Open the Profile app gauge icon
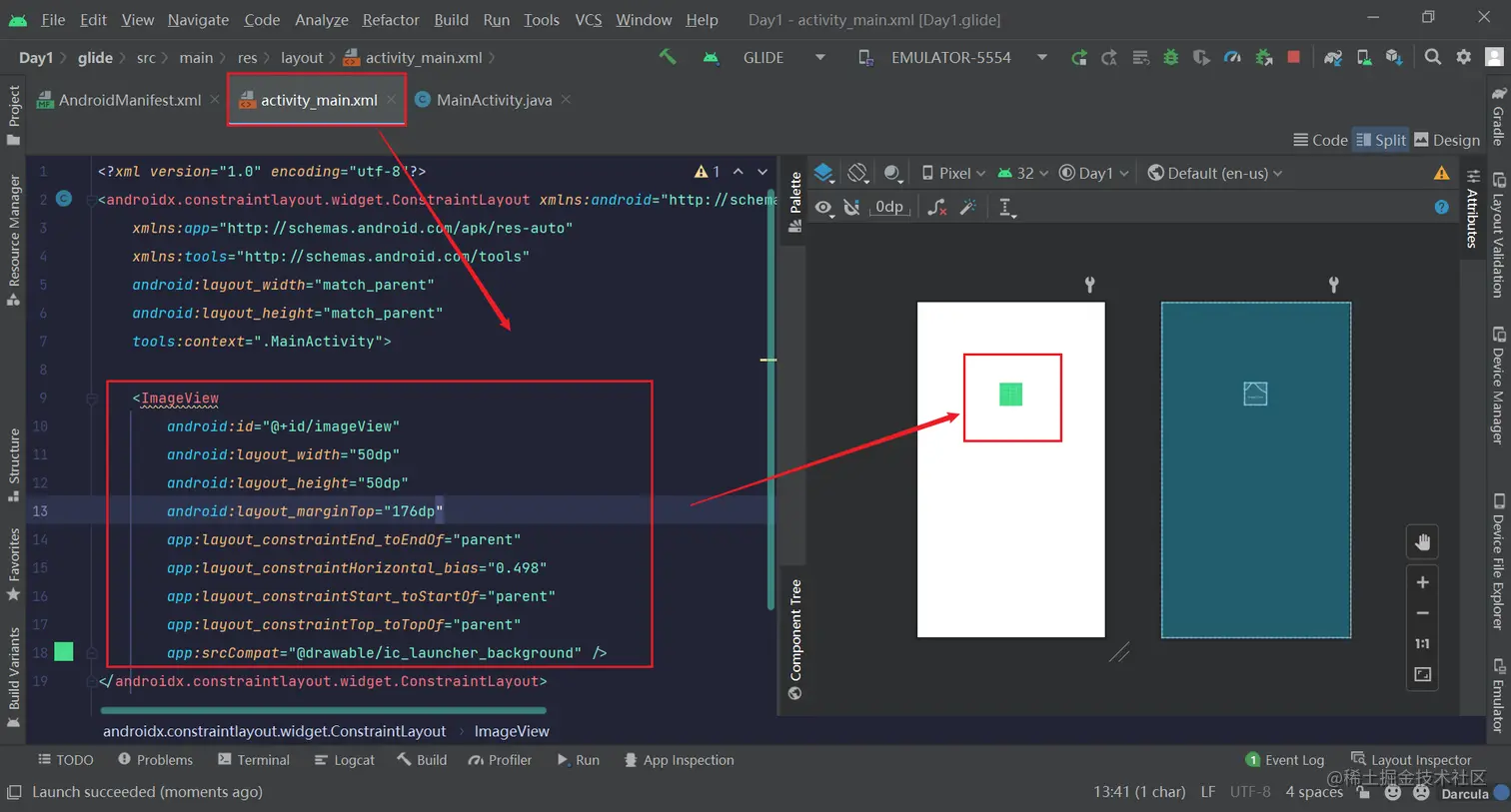Screen dimensions: 1511x812 coord(1232,58)
